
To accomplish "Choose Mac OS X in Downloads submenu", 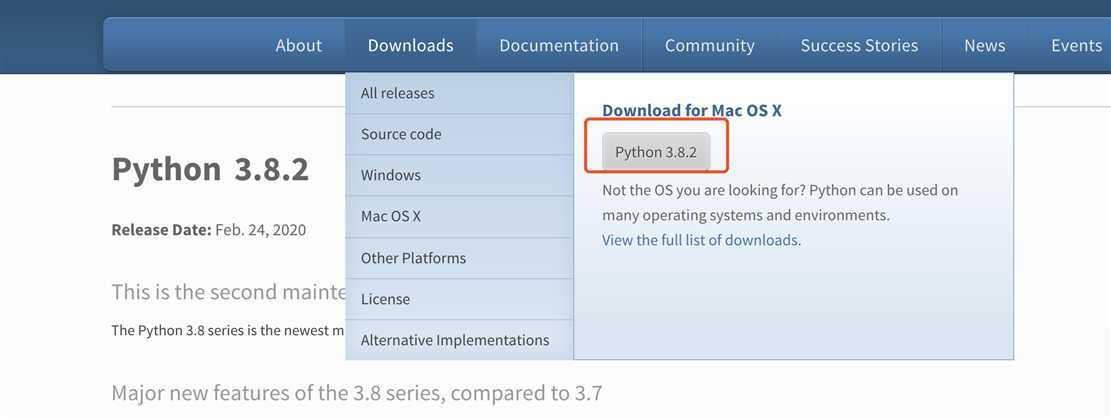I will tap(459, 216).
